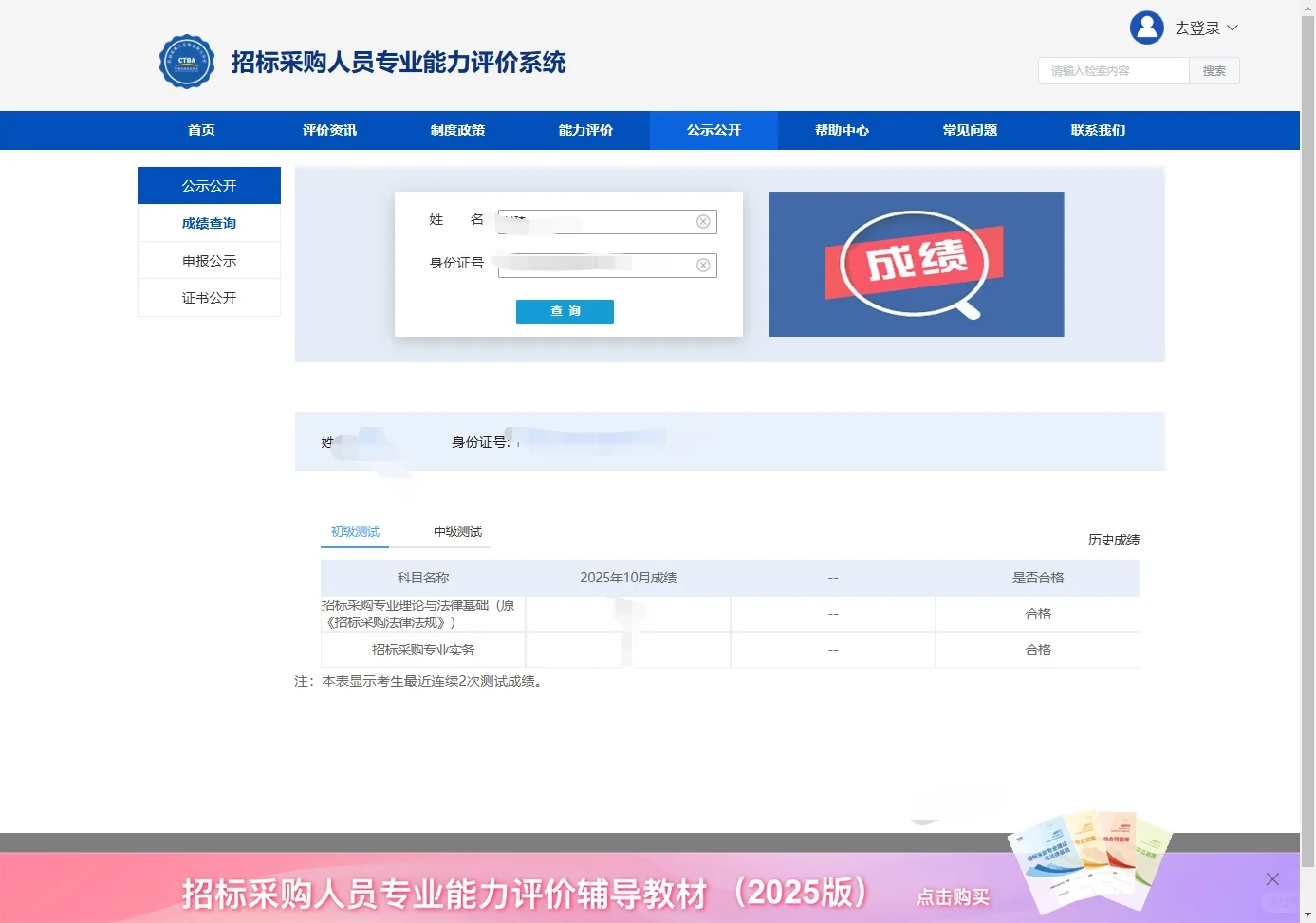Click the 成绩 magnifier banner image
1316x923 pixels.
tap(916, 264)
